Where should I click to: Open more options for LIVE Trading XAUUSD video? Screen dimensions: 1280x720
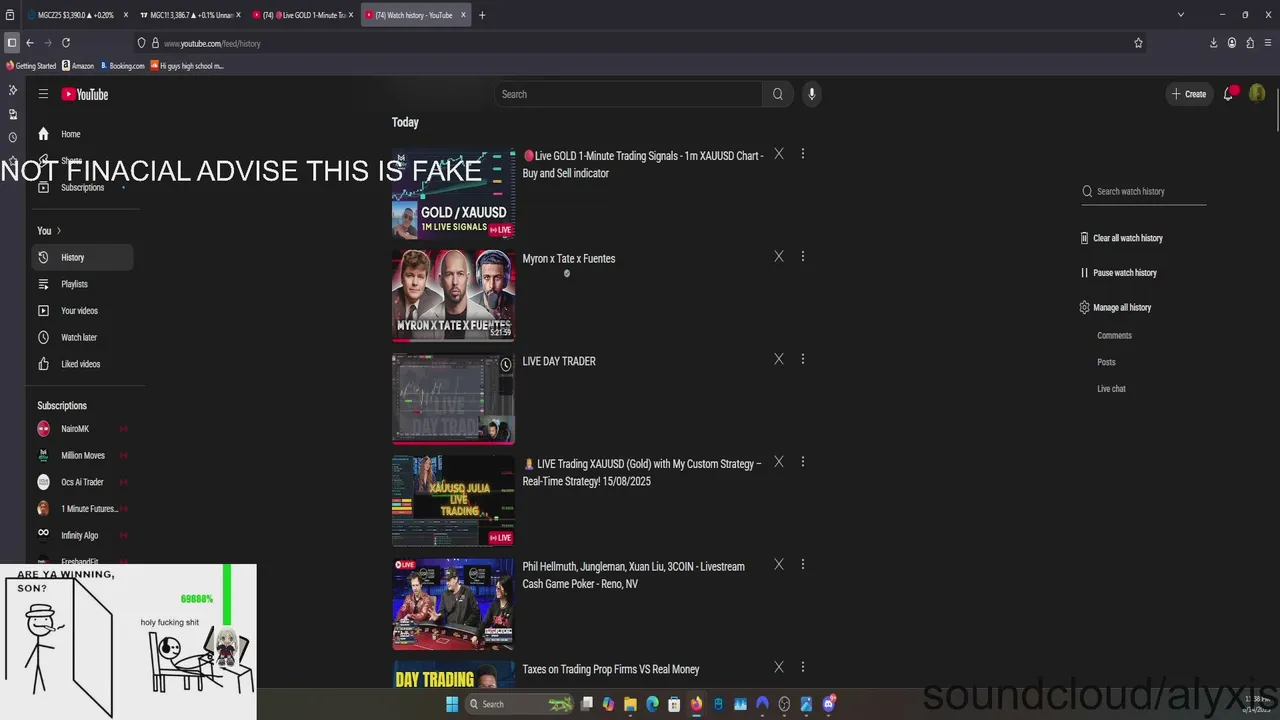coord(802,462)
